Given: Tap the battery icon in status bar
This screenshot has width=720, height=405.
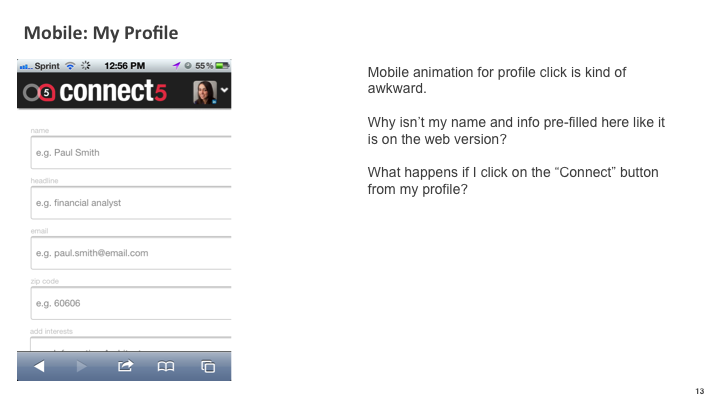Looking at the screenshot, I should 222,66.
